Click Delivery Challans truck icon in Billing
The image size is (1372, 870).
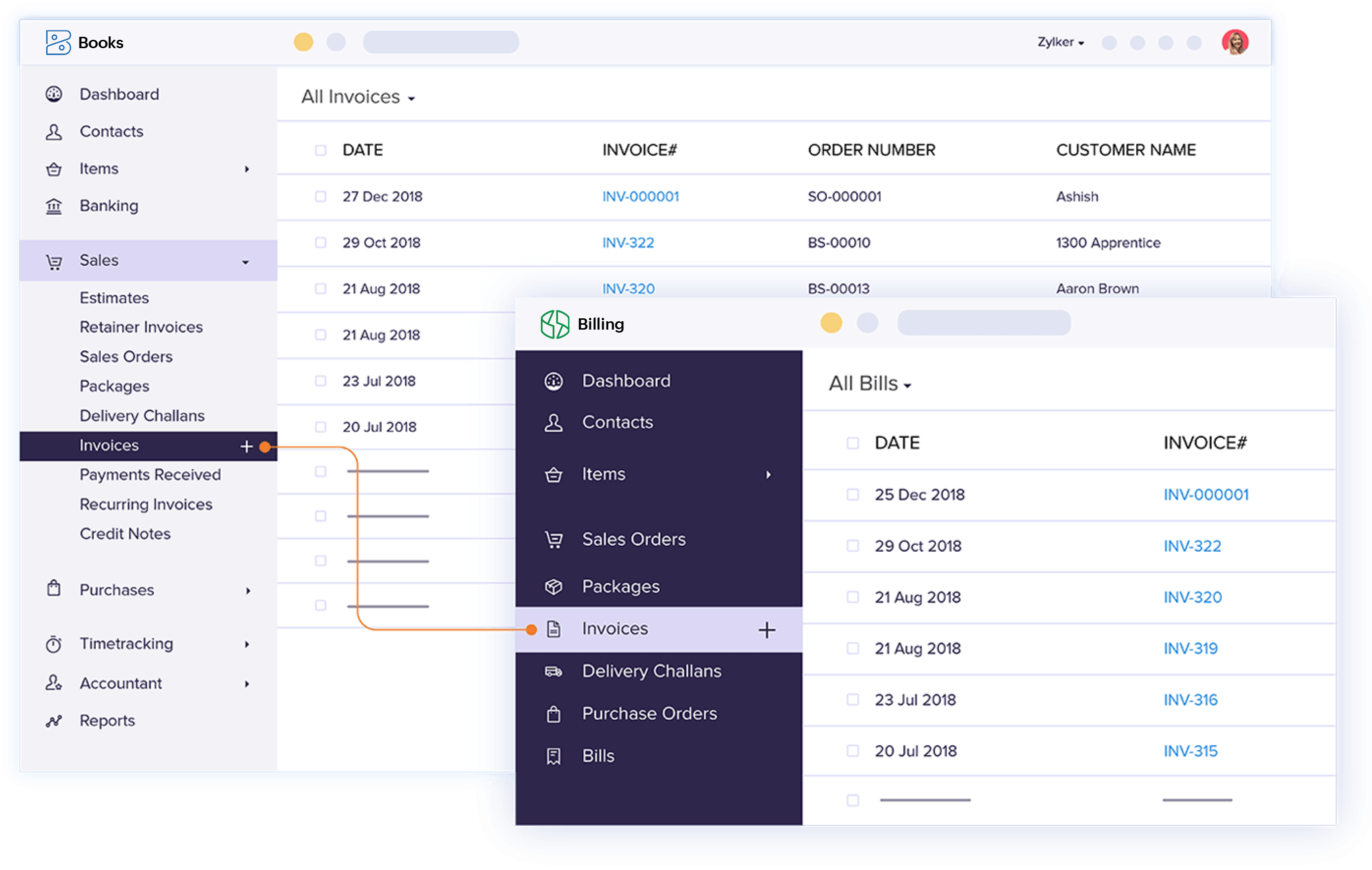[x=553, y=671]
